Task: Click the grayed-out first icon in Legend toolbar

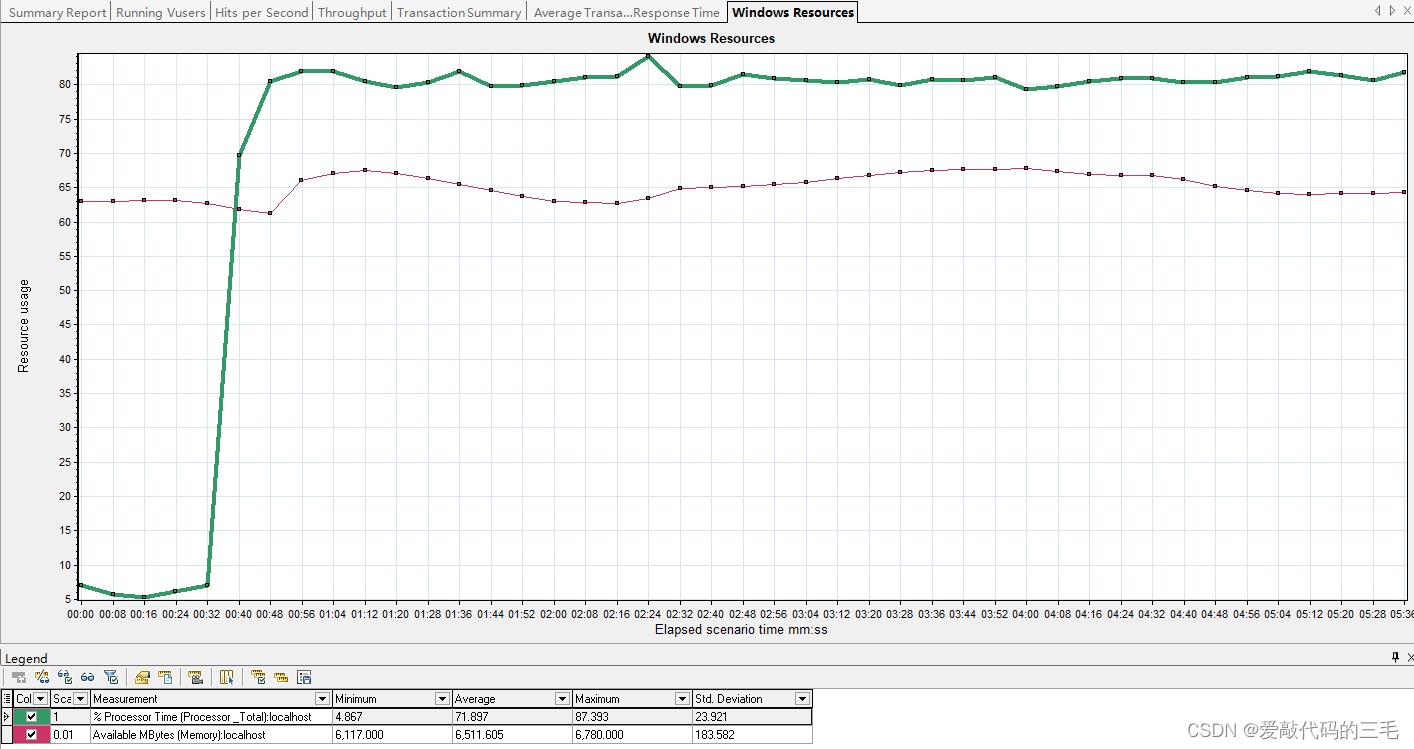Action: (x=19, y=677)
